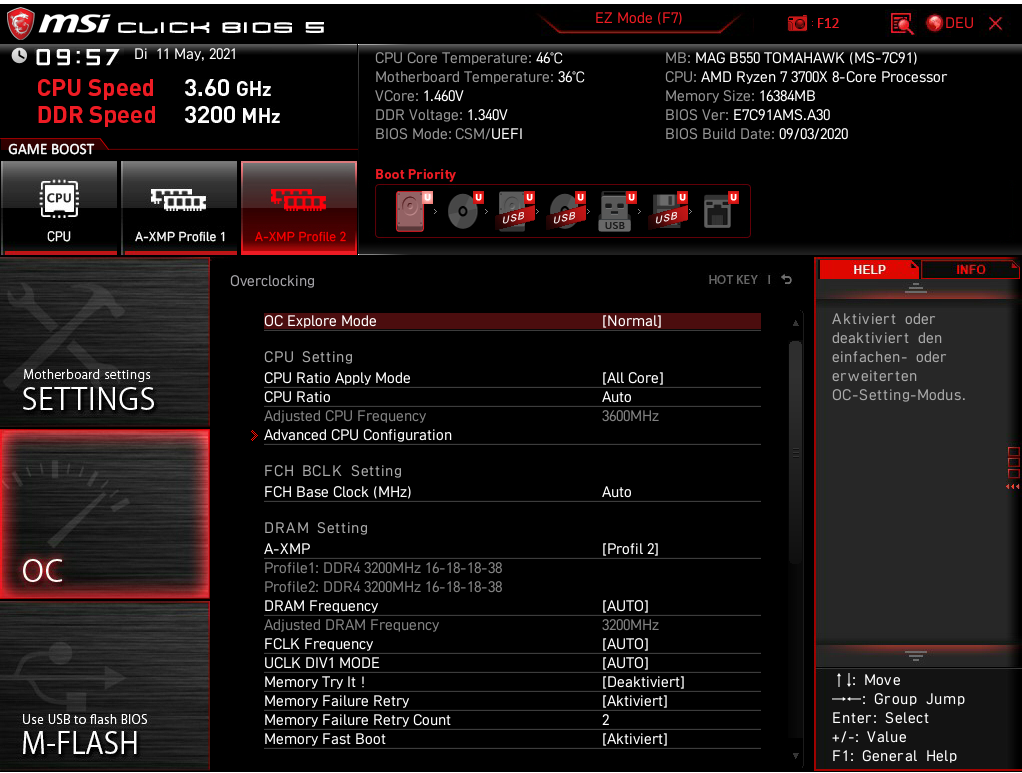
Task: Open the BIOS search magnifier icon
Action: point(901,24)
